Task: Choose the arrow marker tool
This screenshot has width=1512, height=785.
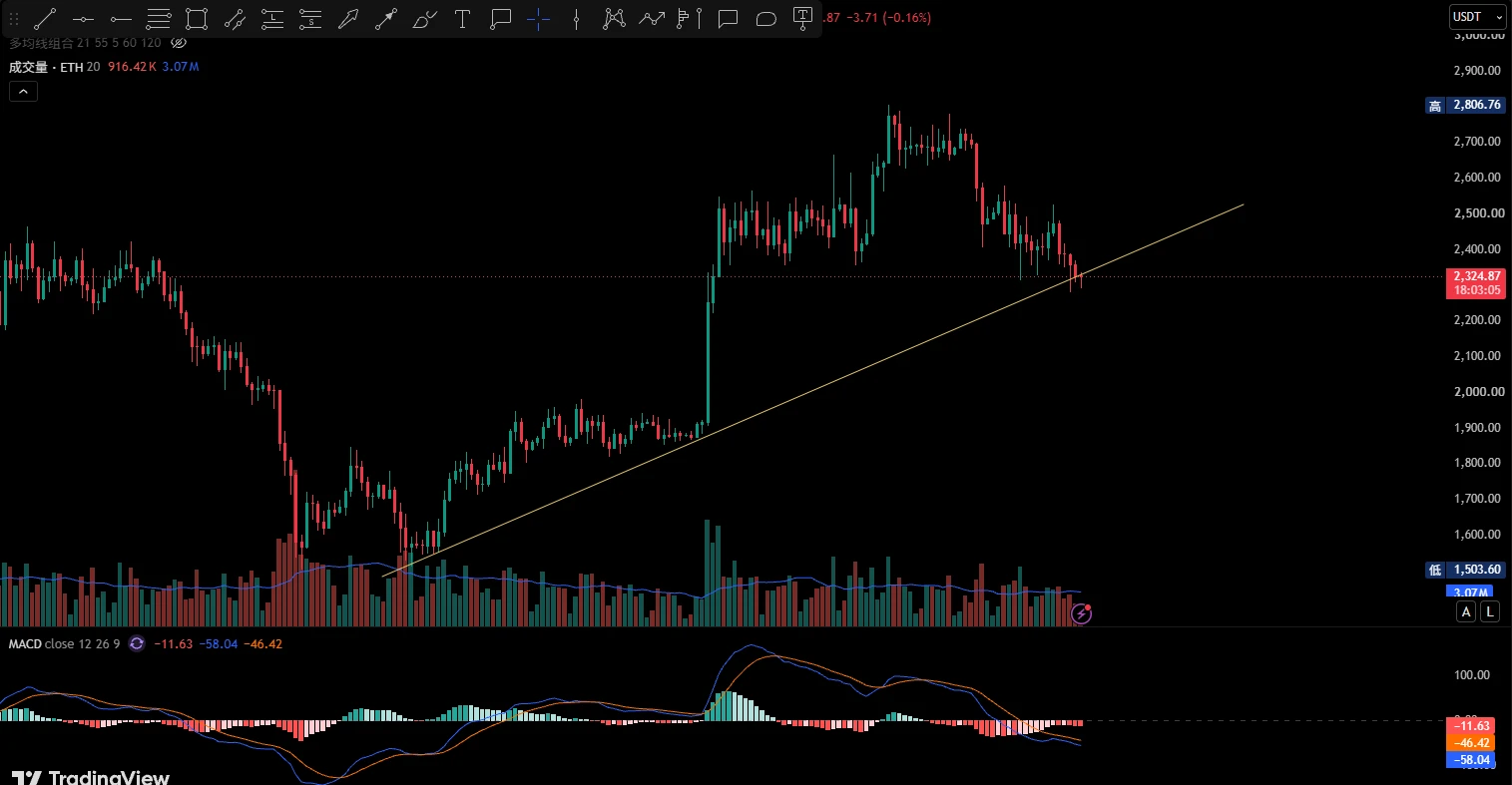Action: click(x=348, y=18)
